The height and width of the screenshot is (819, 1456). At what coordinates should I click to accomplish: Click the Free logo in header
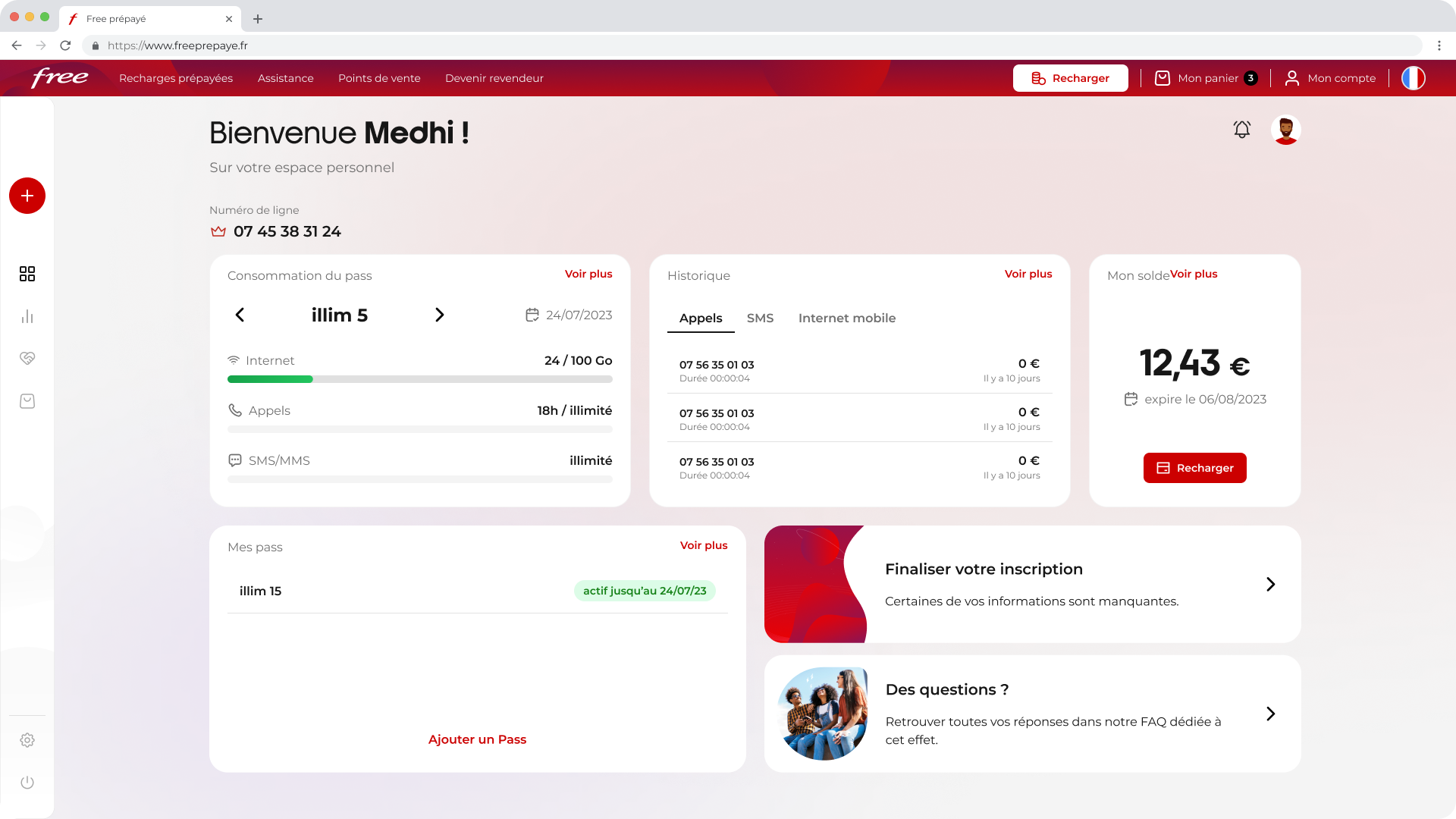(59, 77)
